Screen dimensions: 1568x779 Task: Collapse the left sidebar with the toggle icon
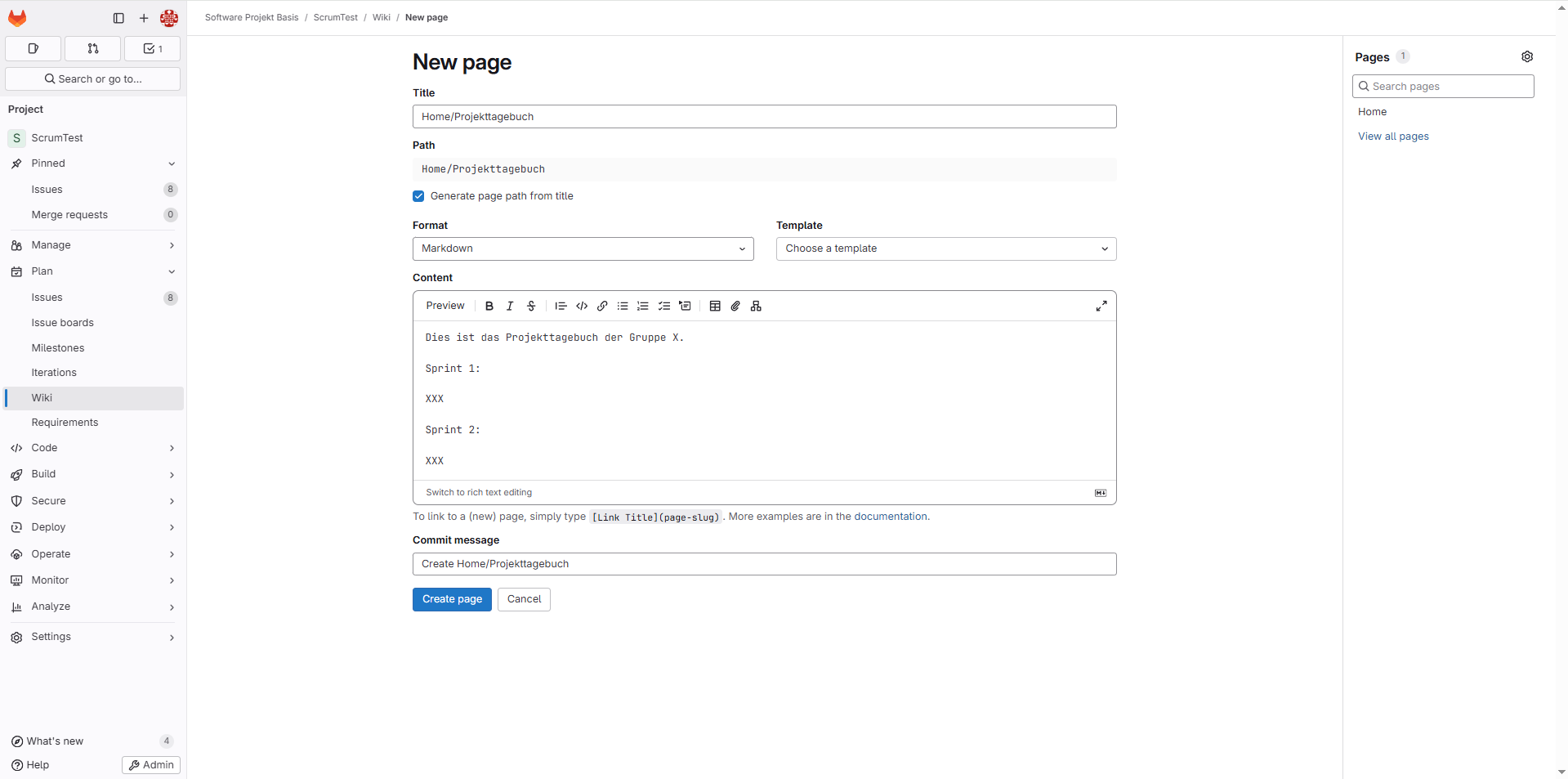click(x=118, y=18)
